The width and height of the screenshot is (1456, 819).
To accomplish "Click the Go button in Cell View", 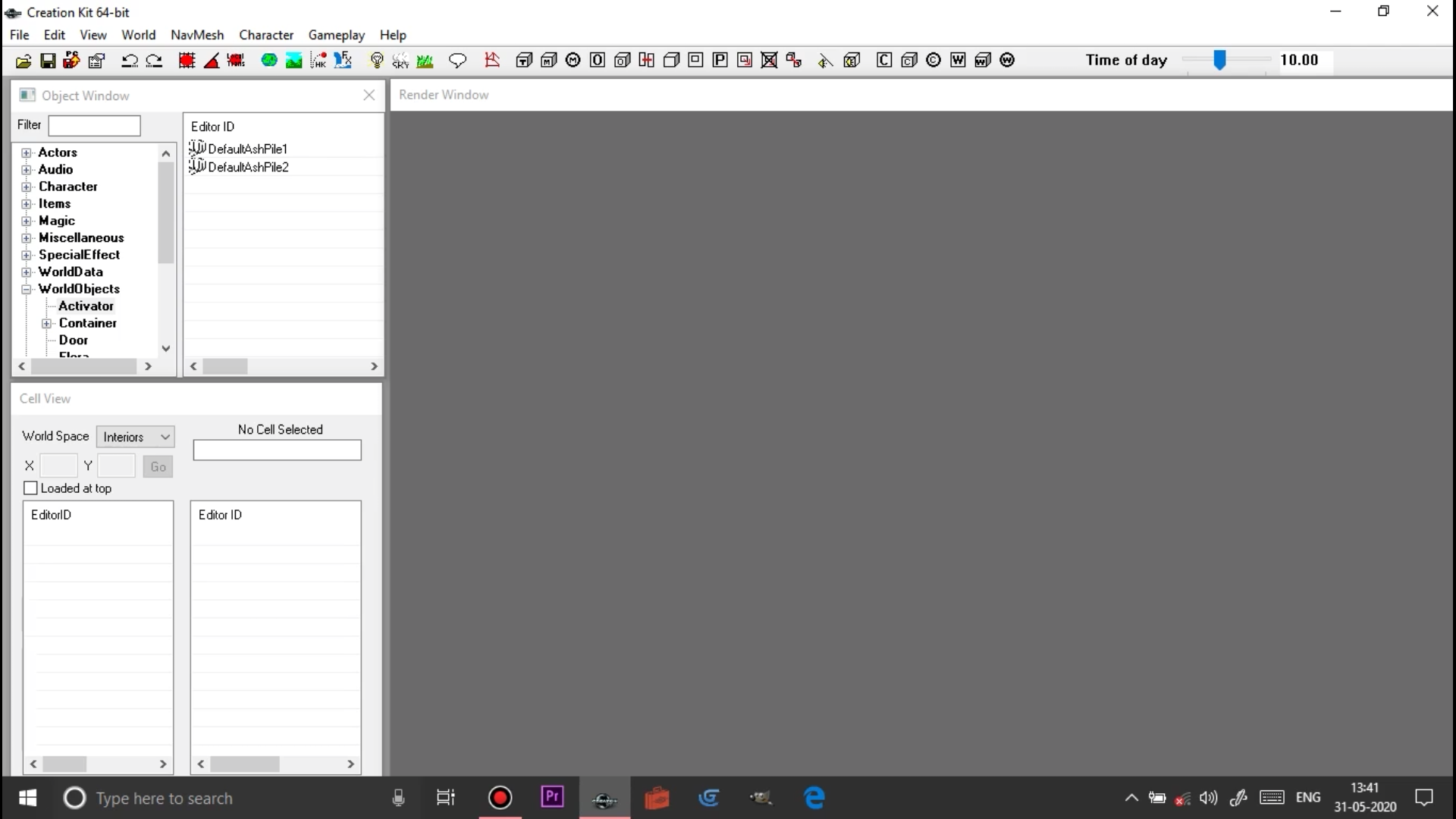I will [158, 466].
